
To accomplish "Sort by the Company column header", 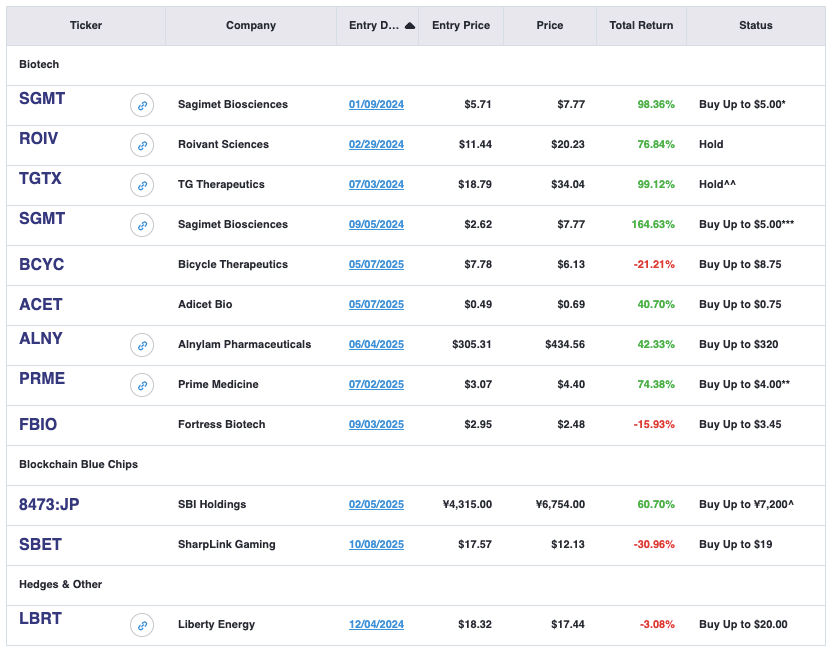I will click(251, 26).
